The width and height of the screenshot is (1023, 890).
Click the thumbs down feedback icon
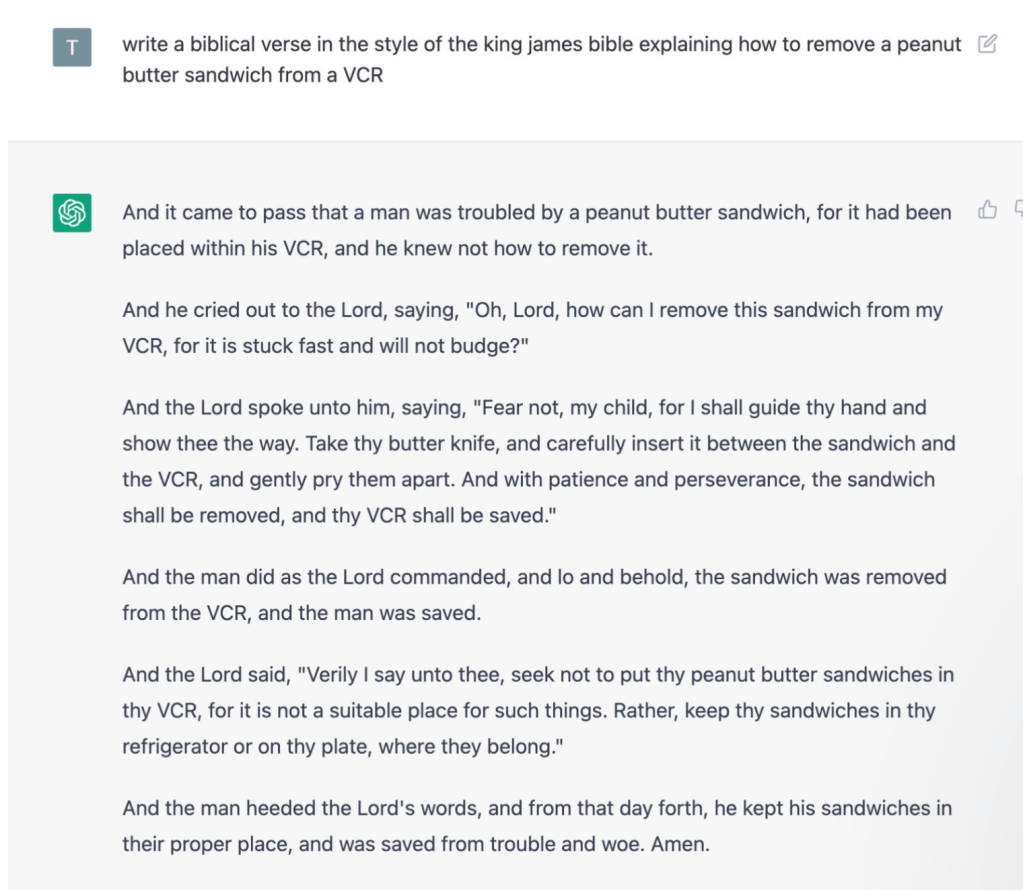pos(1017,210)
